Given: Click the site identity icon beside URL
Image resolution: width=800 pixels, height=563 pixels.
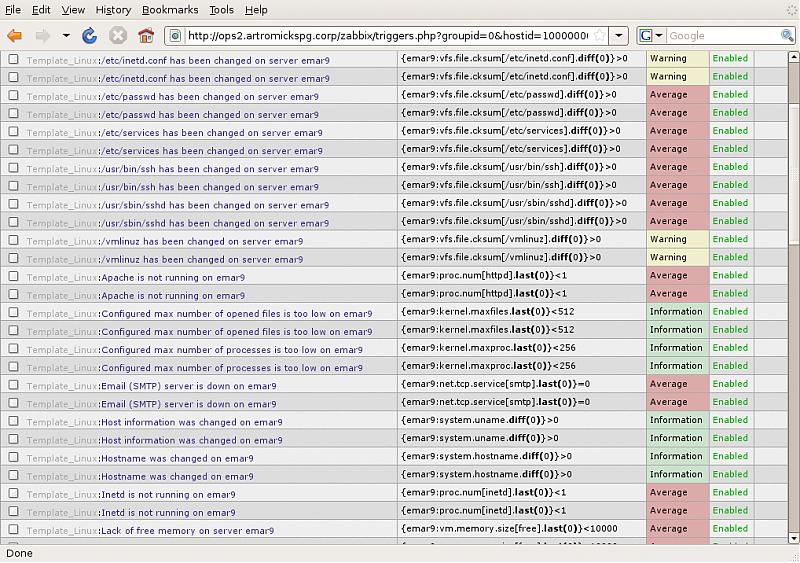Looking at the screenshot, I should (x=175, y=35).
